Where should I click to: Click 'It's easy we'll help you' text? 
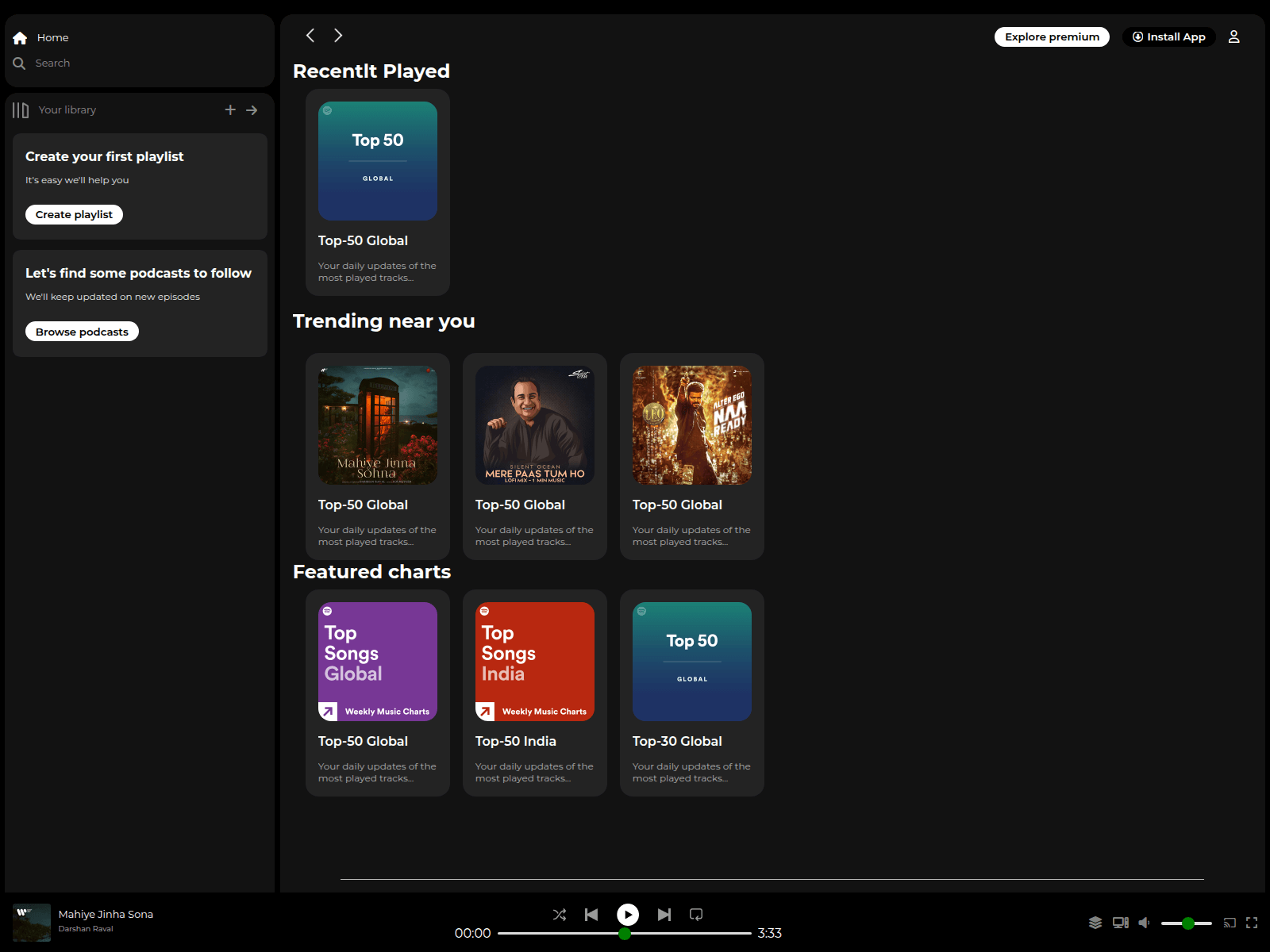click(77, 181)
